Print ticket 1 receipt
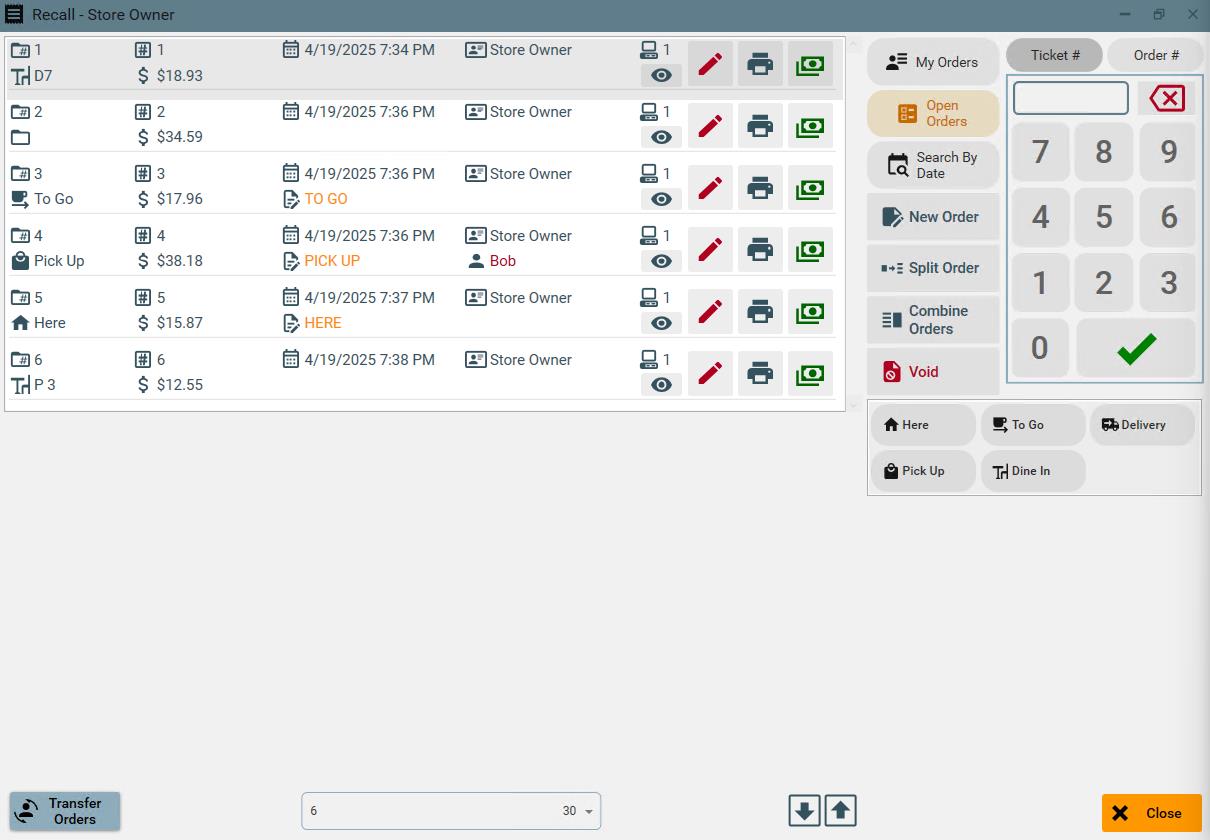This screenshot has width=1210, height=840. (x=760, y=64)
